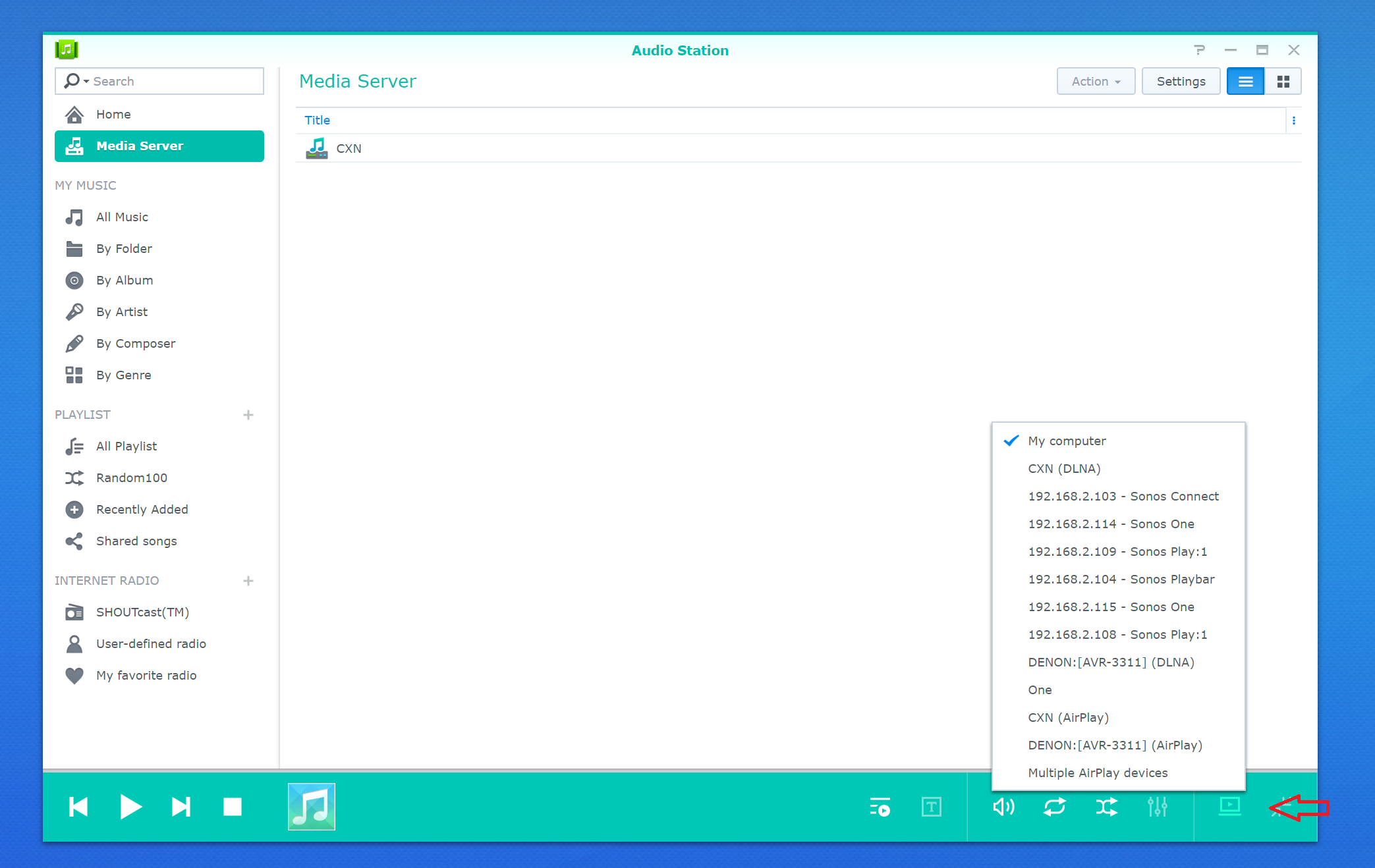Open Shared songs

[159, 541]
